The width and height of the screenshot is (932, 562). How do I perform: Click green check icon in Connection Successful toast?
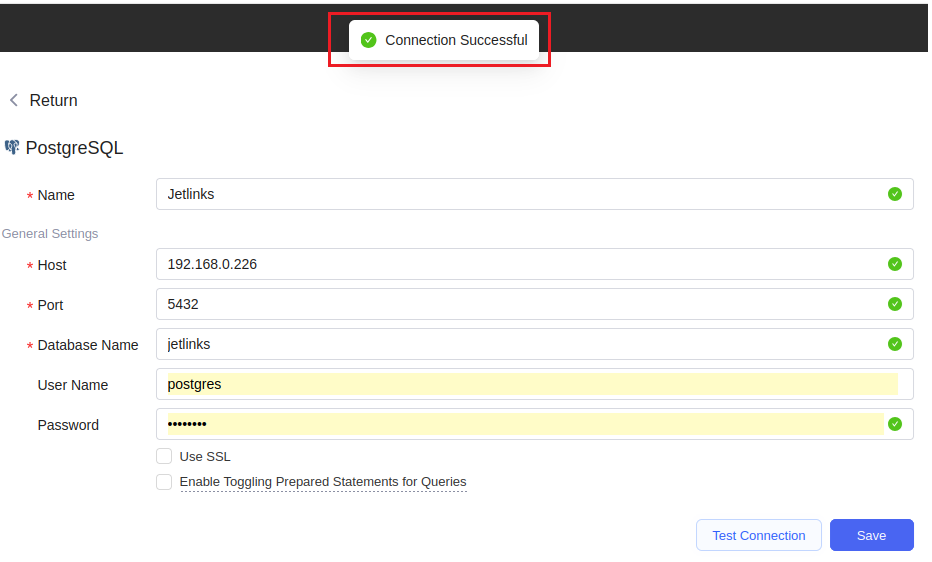pyautogui.click(x=369, y=40)
